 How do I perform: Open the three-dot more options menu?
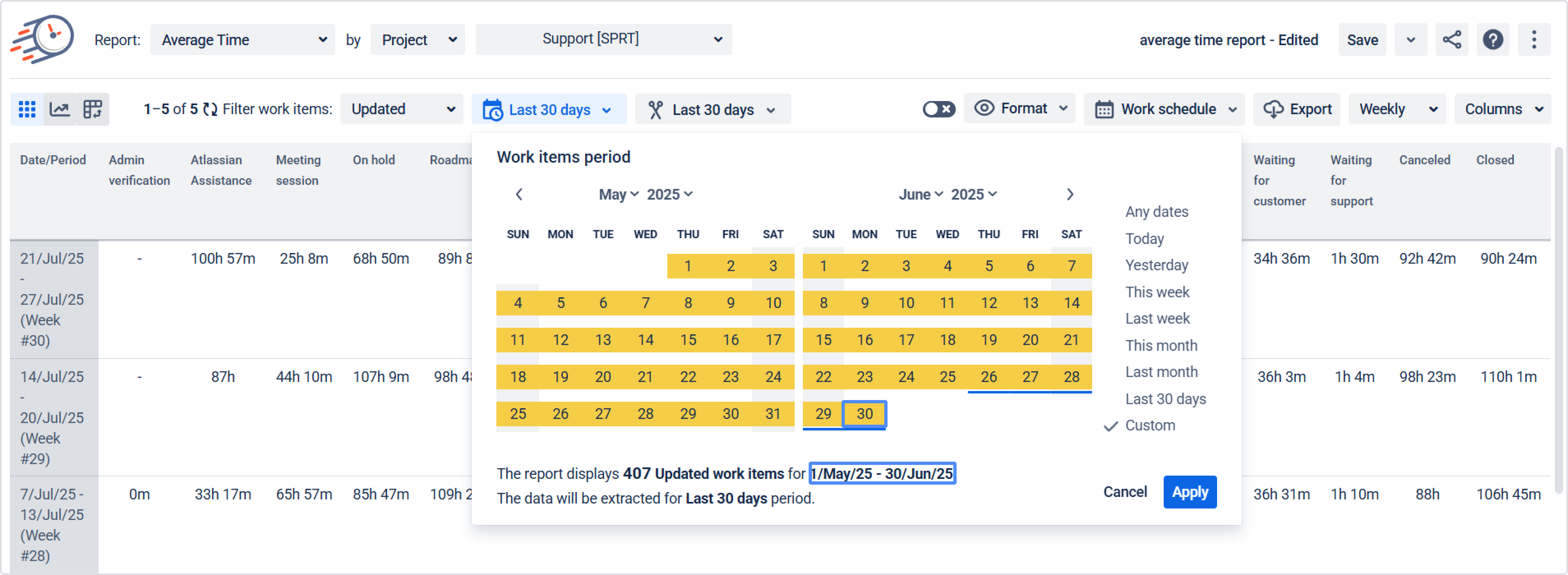click(x=1533, y=40)
